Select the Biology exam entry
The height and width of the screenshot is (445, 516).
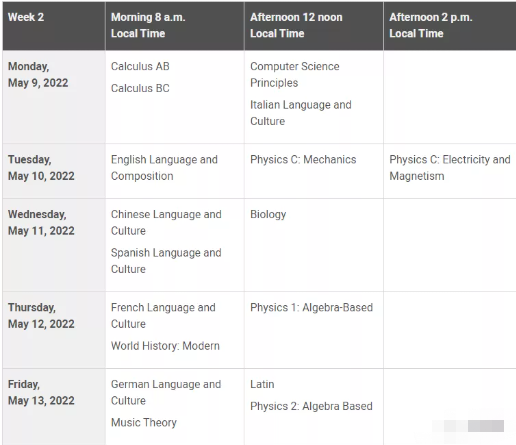point(268,214)
